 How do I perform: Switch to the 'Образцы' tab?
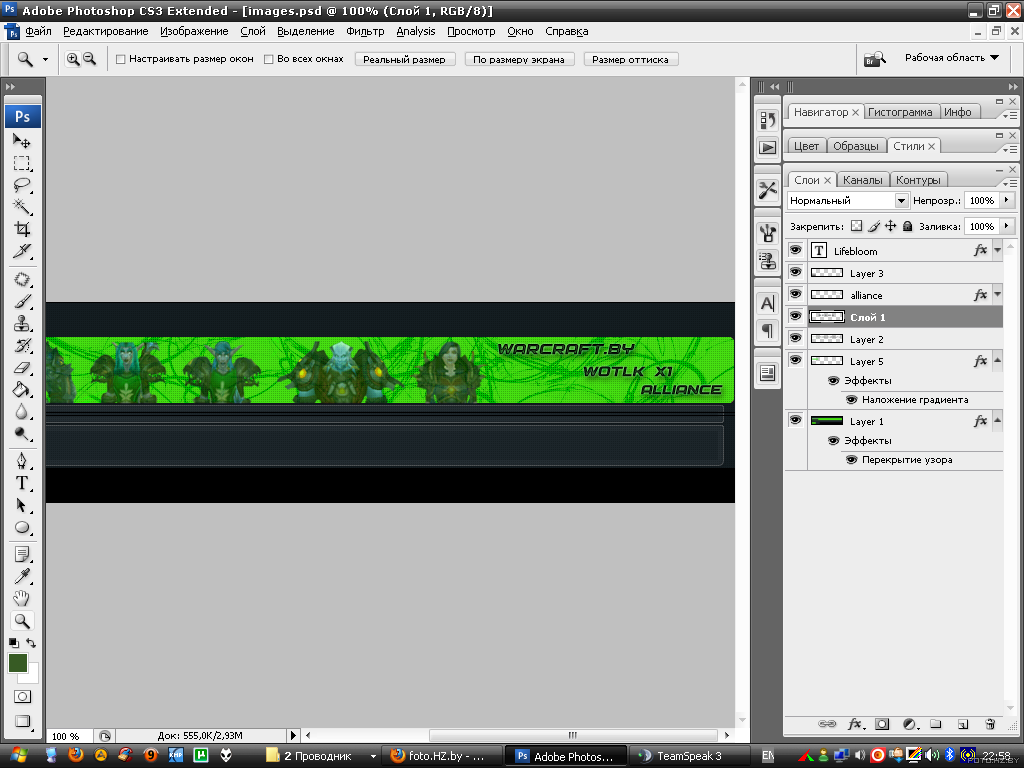pos(856,146)
